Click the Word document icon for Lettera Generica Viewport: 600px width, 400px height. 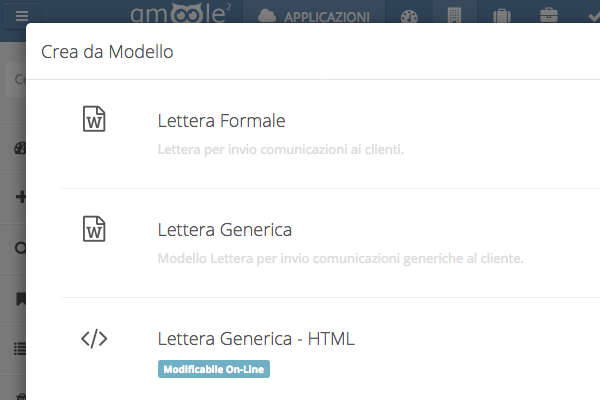94,229
